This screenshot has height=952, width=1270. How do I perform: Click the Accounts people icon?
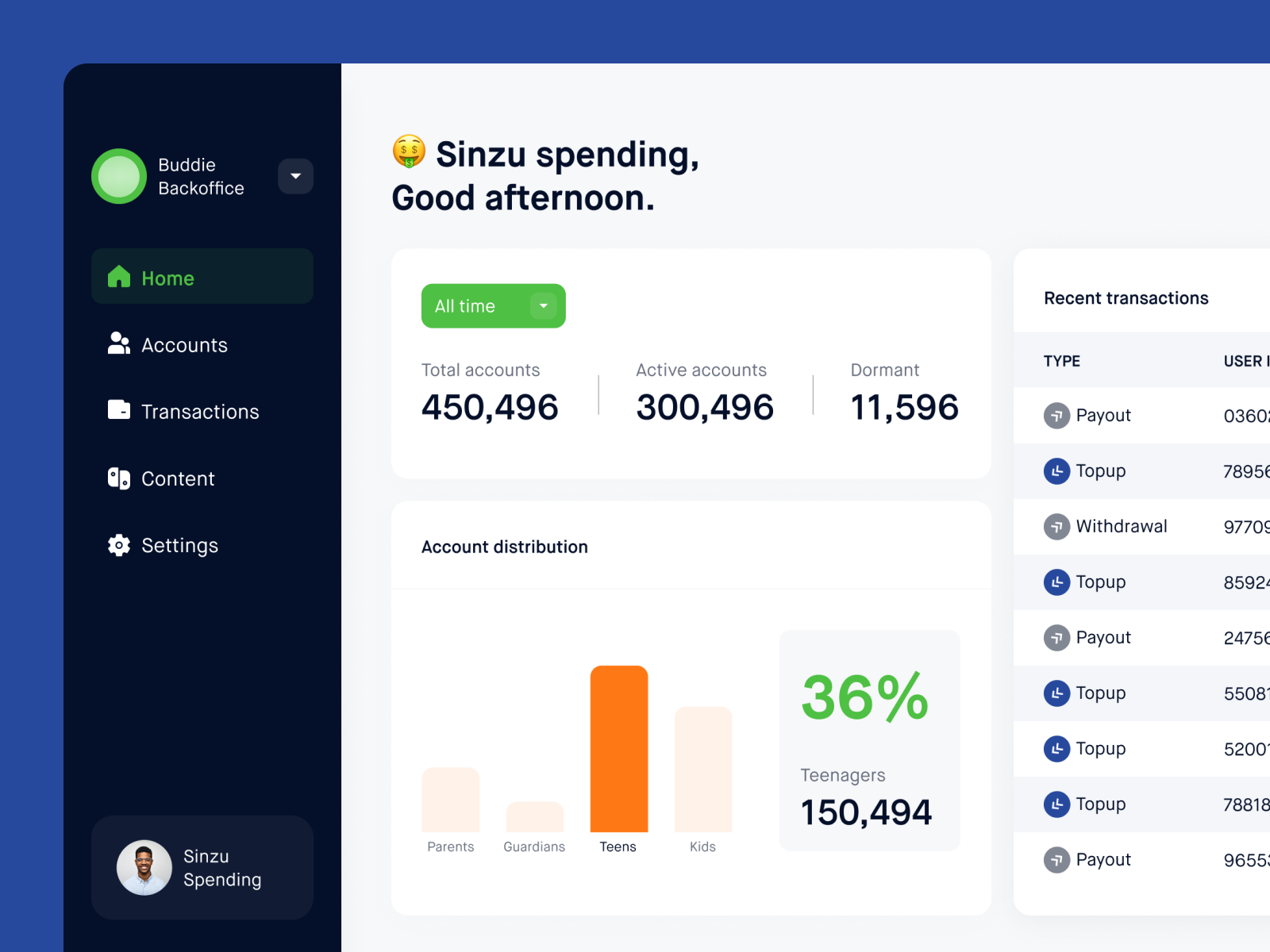(118, 344)
